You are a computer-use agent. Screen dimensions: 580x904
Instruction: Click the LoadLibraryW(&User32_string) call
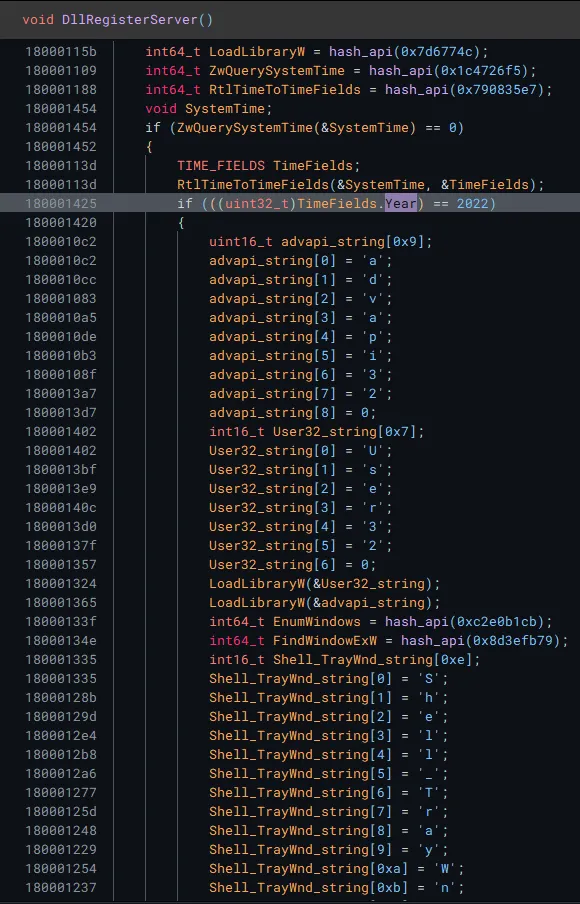(x=325, y=584)
